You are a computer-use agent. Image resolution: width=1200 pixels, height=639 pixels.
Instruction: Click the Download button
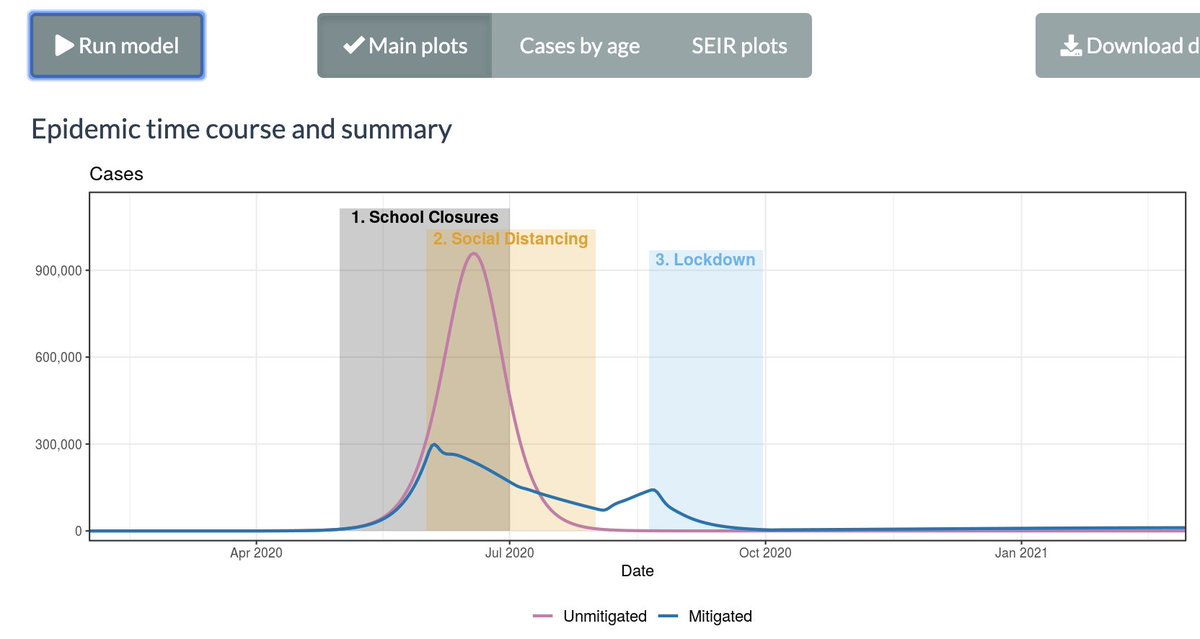(1118, 45)
